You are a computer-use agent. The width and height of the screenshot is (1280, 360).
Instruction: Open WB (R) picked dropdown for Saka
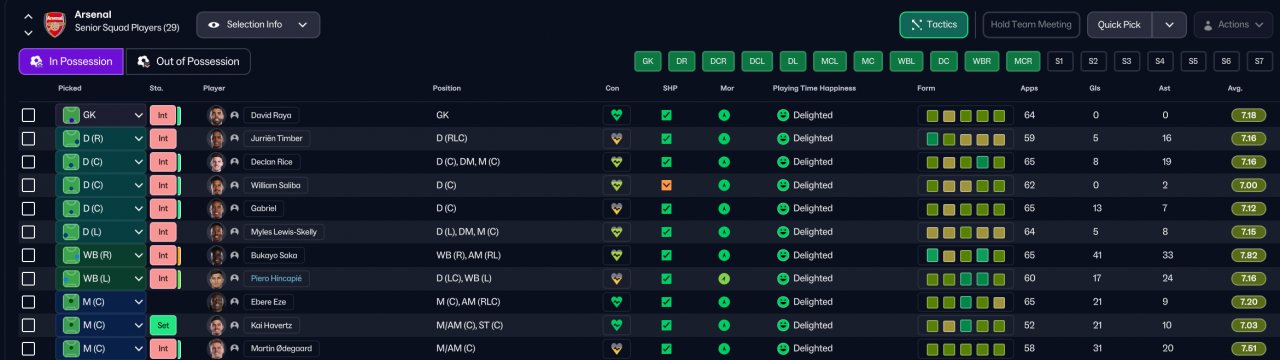click(x=101, y=255)
